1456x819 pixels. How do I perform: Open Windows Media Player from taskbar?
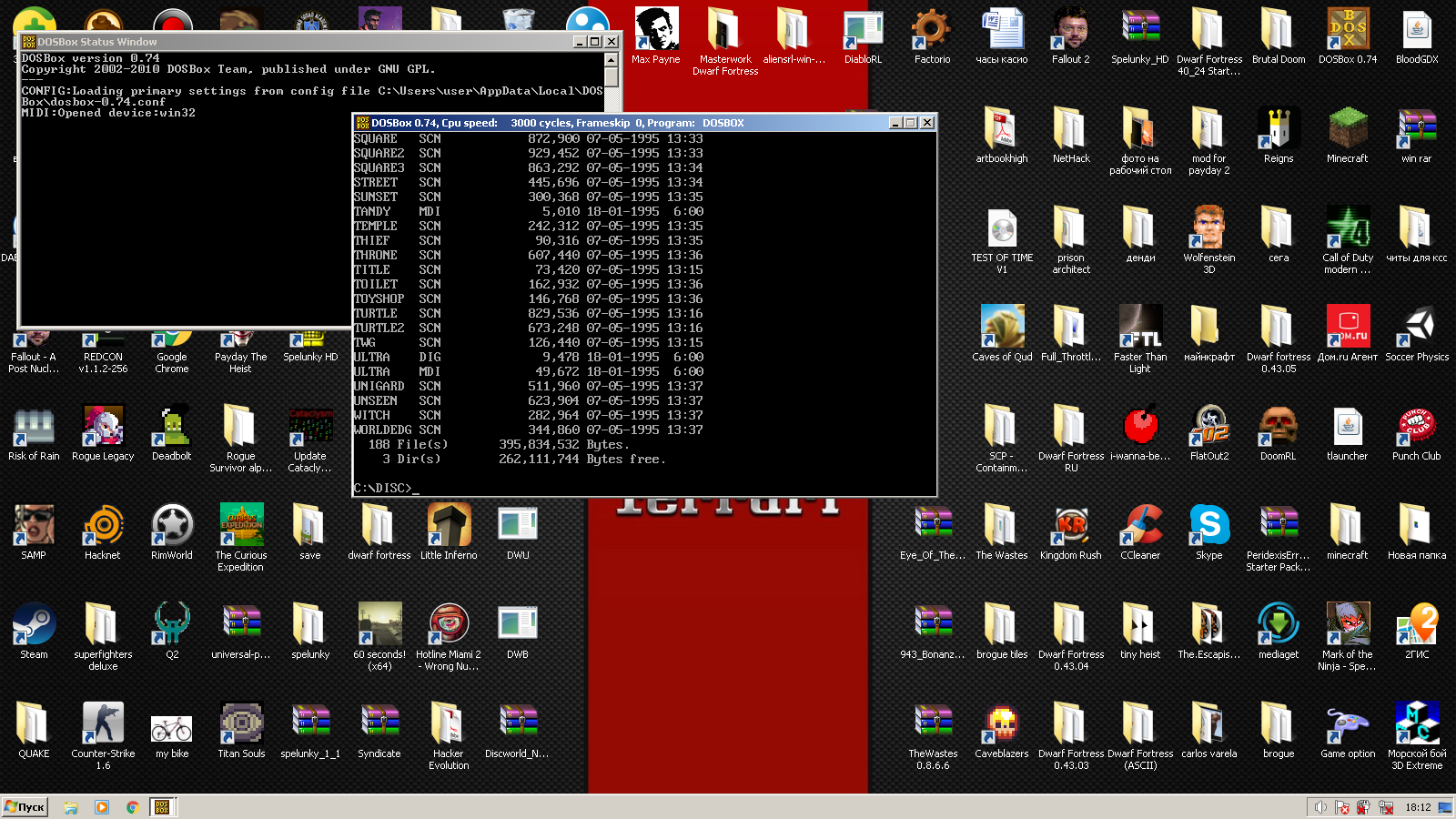[102, 807]
